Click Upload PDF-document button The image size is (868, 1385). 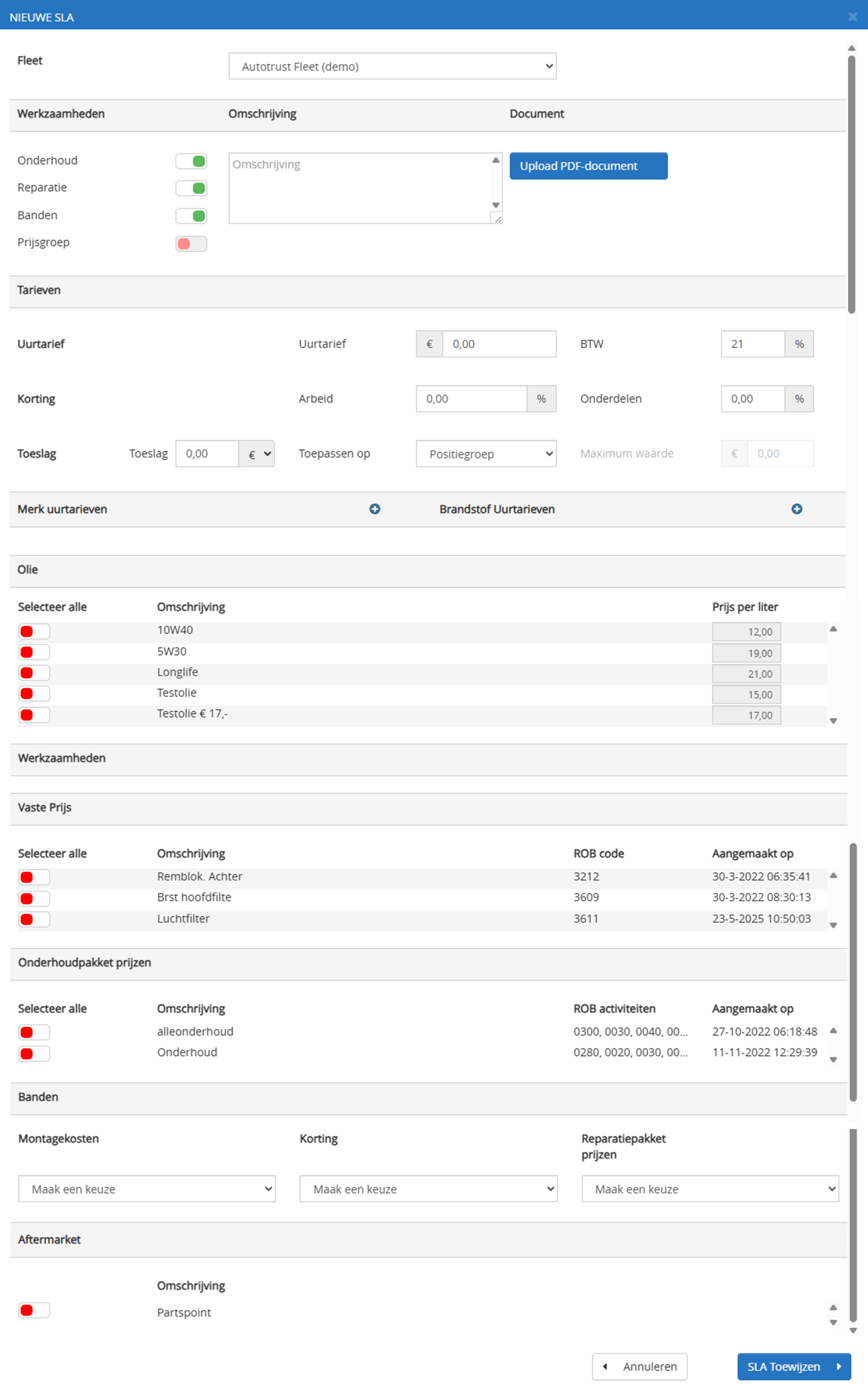588,166
